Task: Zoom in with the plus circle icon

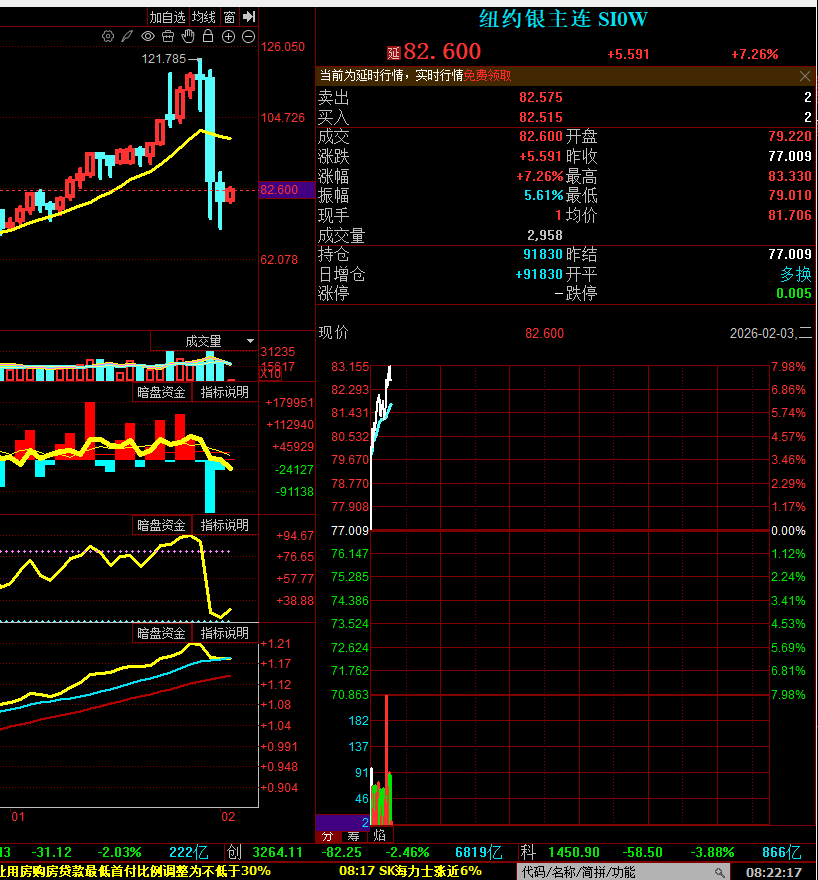Action: point(228,36)
